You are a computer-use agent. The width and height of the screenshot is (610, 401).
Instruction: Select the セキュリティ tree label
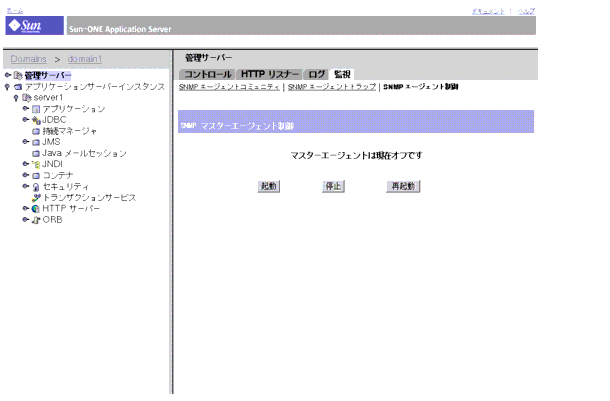(65, 187)
